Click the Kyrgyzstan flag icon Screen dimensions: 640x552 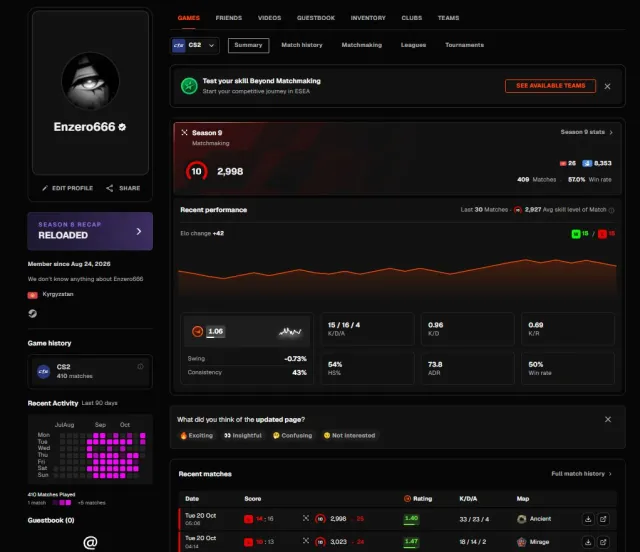point(33,295)
